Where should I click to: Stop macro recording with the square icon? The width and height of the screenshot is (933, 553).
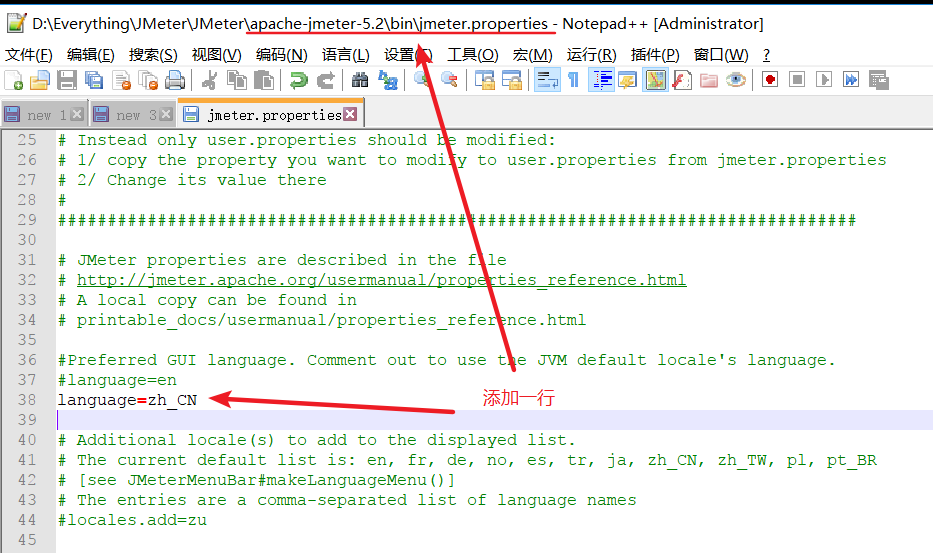tap(797, 80)
